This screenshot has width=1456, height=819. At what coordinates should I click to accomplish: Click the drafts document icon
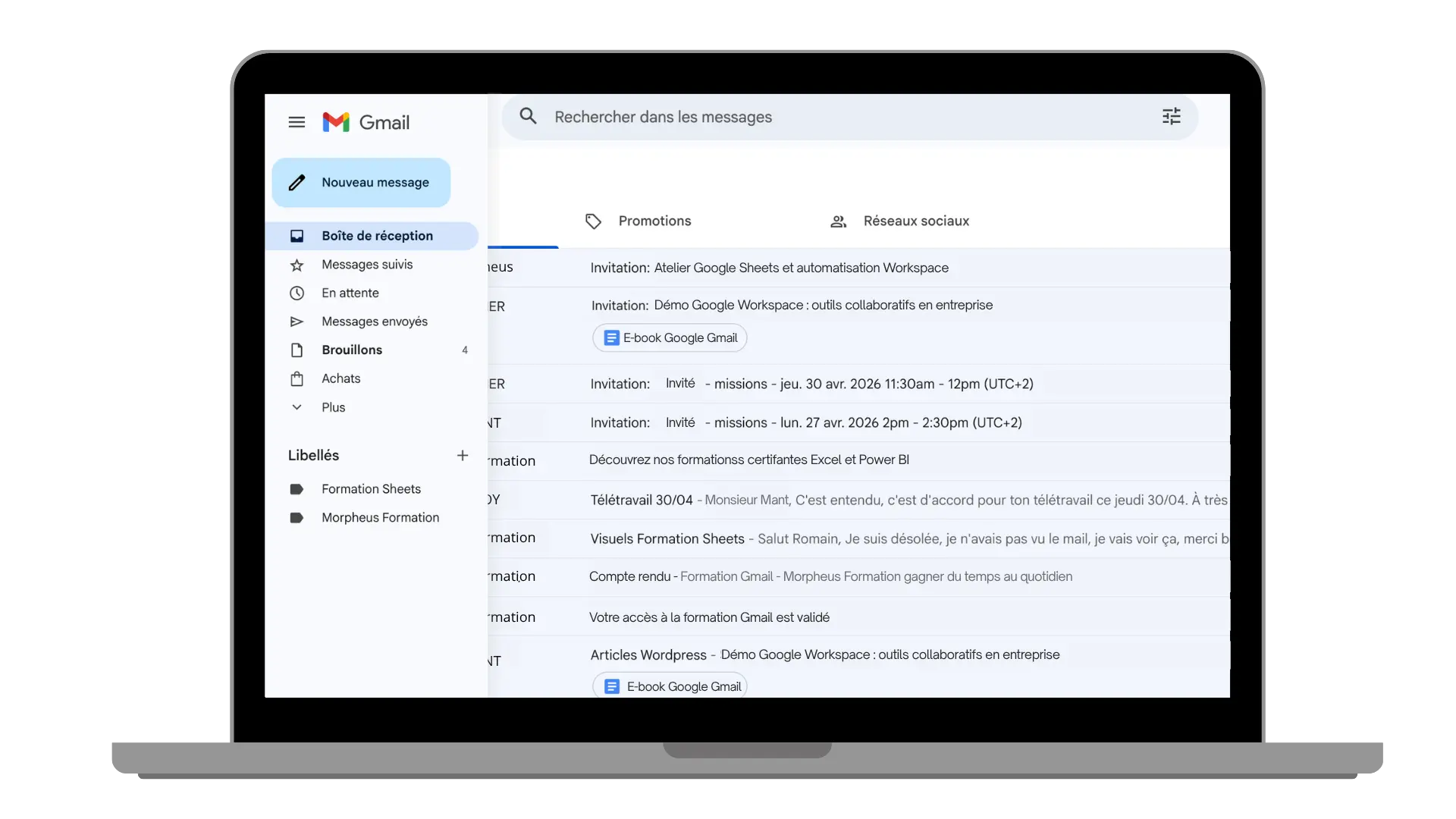click(297, 350)
